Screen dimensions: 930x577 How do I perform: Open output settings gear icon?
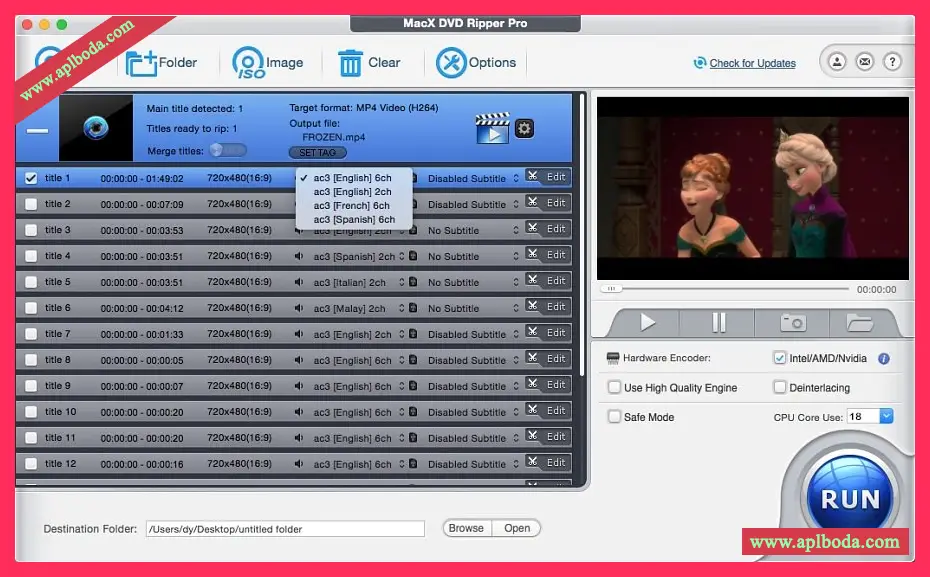tap(524, 128)
